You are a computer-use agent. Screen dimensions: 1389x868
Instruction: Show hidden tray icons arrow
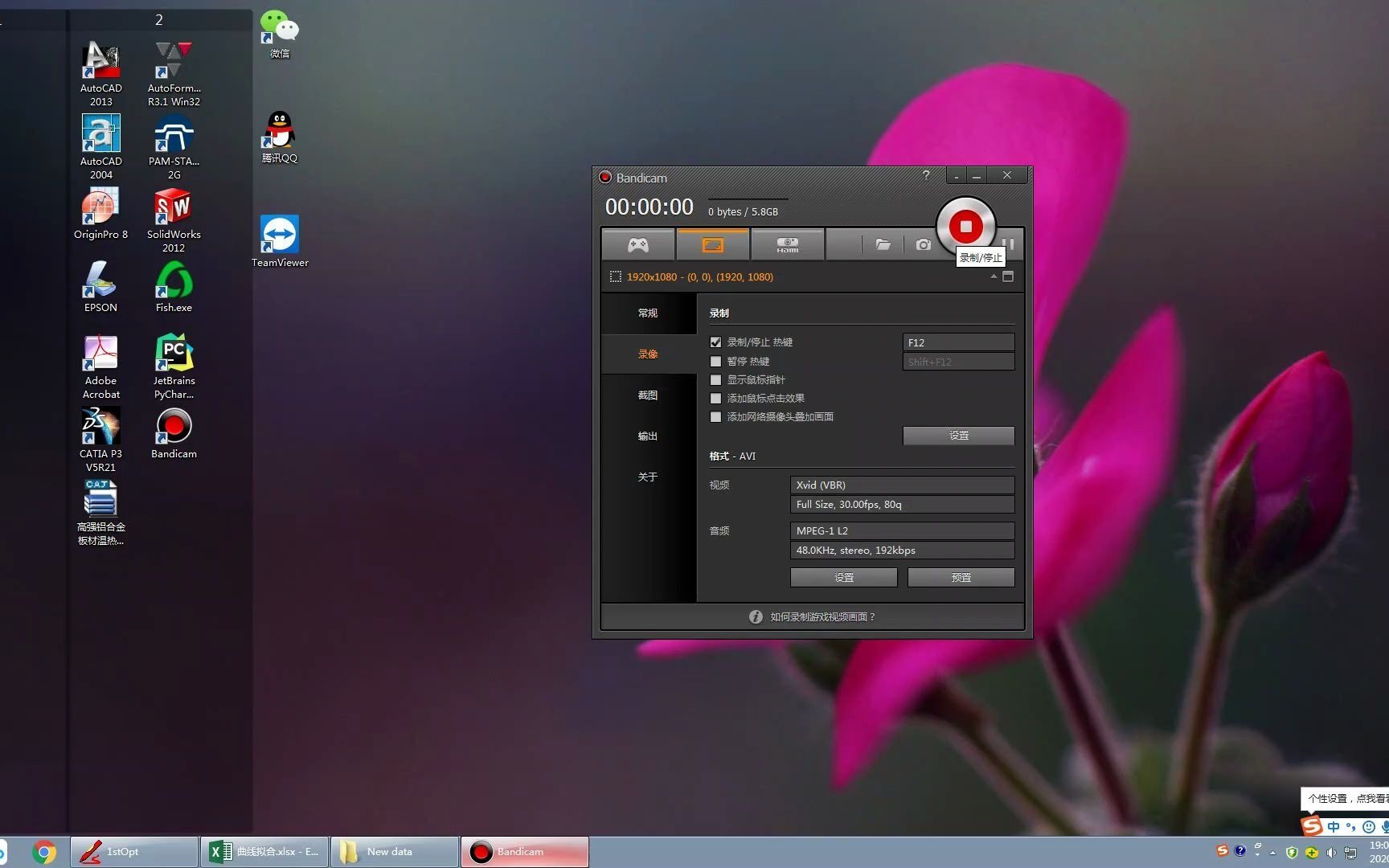(x=1272, y=852)
